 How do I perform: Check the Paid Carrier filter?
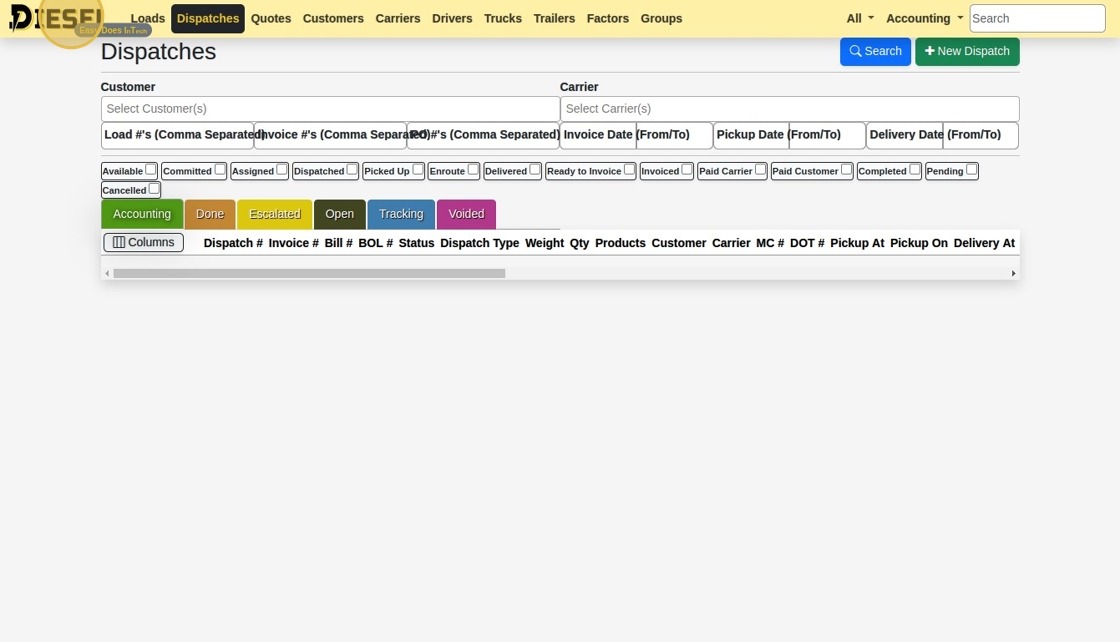(x=761, y=170)
